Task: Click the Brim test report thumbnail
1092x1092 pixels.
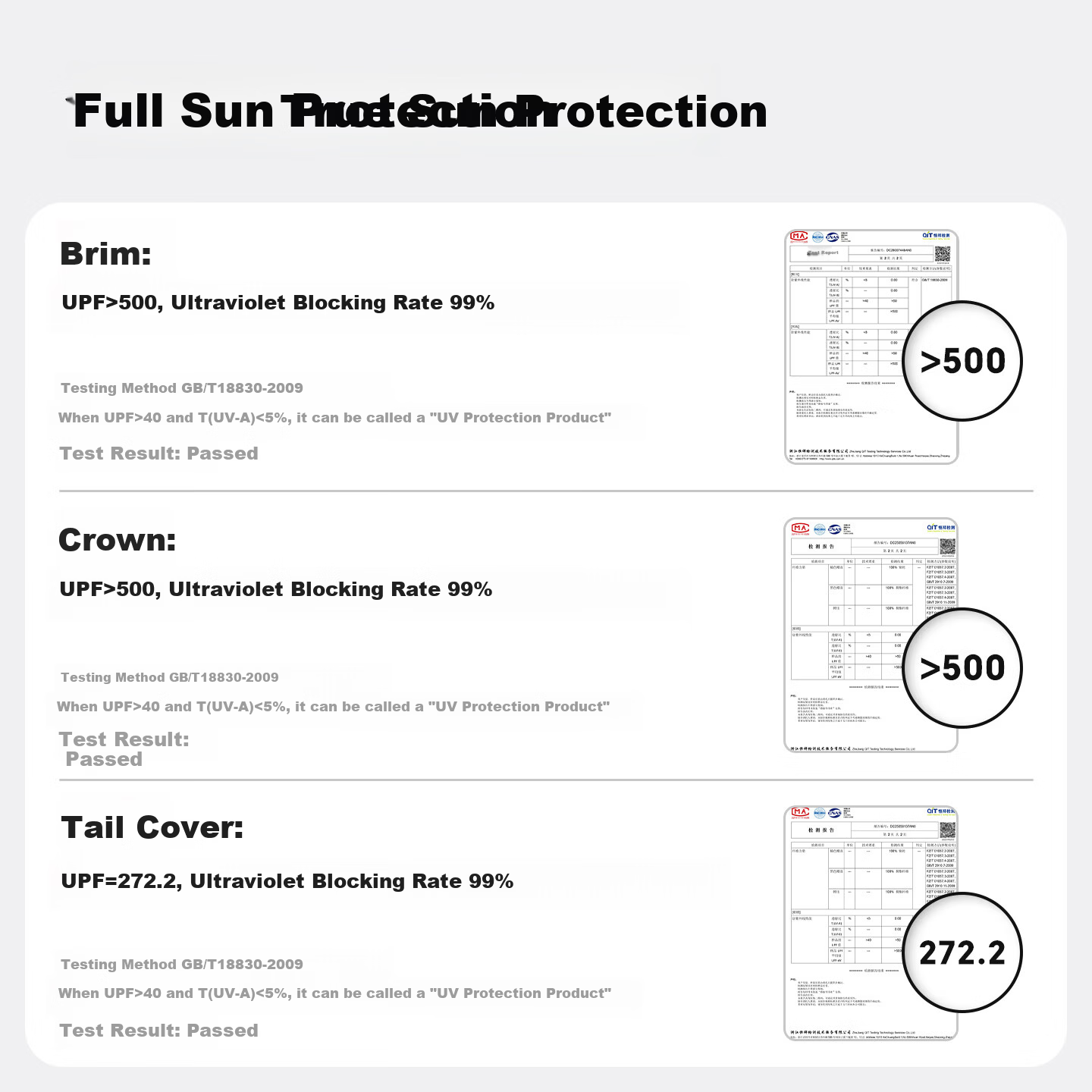Action: pyautogui.click(x=871, y=347)
